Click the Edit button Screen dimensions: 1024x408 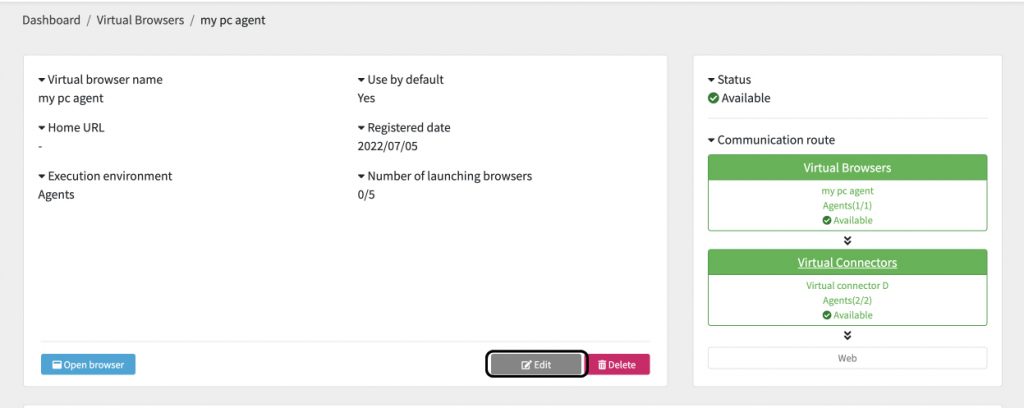[x=536, y=364]
